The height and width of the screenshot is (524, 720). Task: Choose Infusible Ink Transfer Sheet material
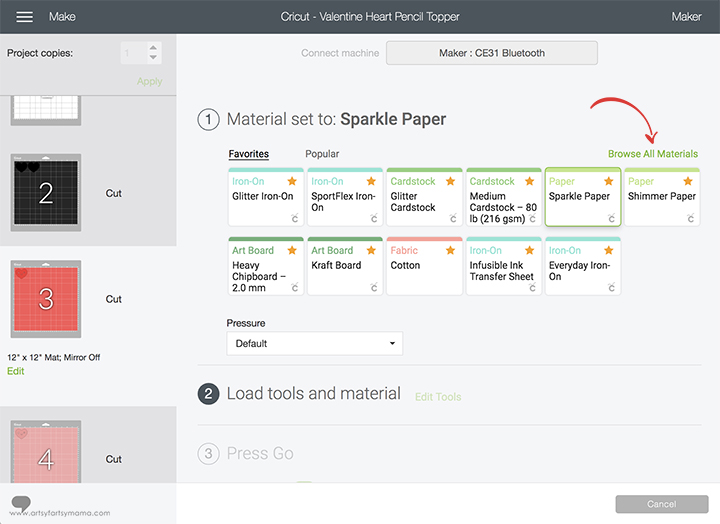tap(504, 266)
